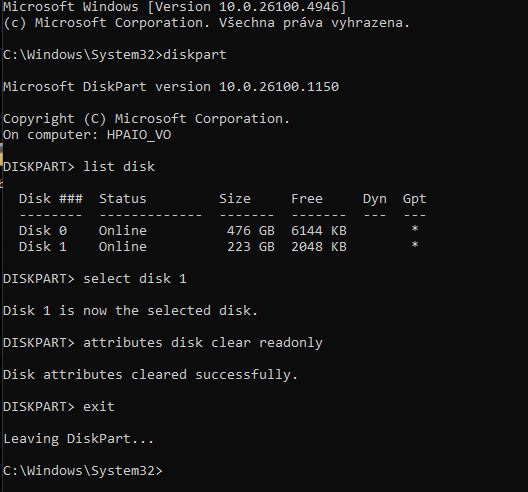
Task: Click the 6144 KB free value
Action: [319, 231]
